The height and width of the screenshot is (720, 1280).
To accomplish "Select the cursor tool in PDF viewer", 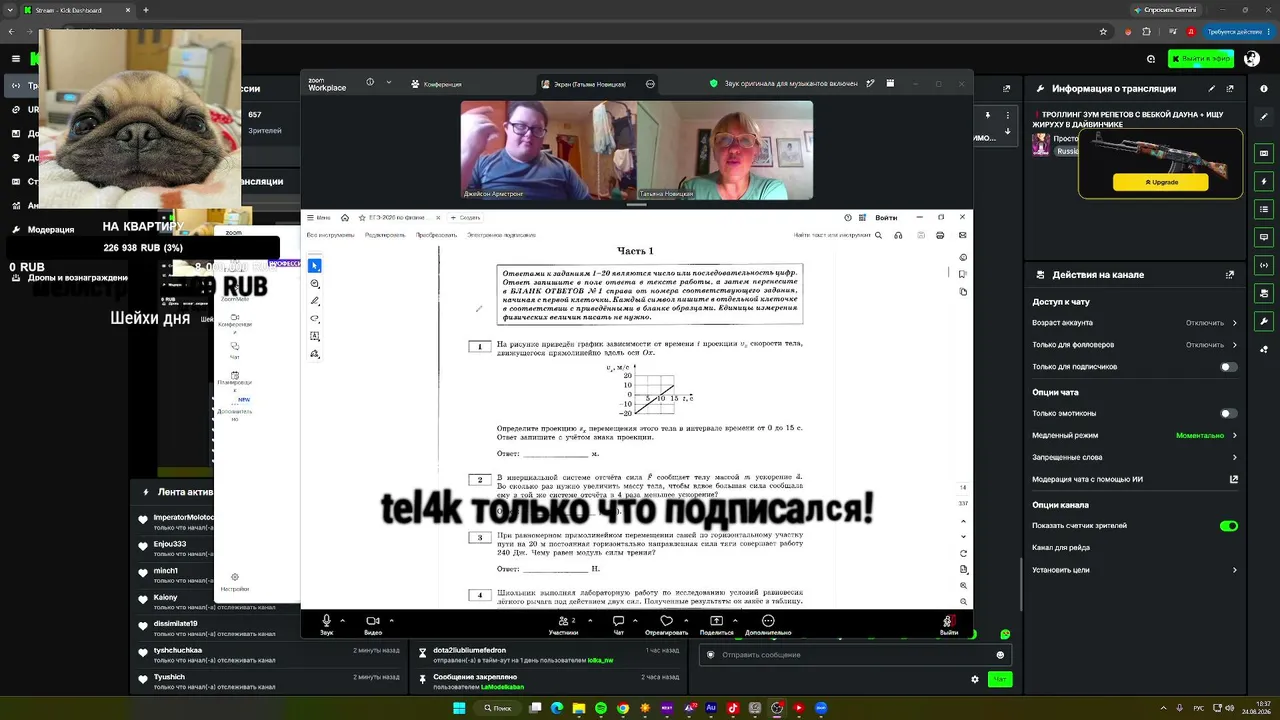I will (x=315, y=266).
